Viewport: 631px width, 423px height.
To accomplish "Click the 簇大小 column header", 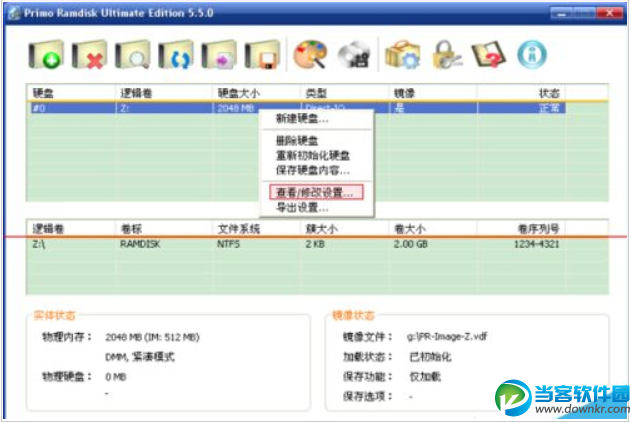I will click(321, 229).
